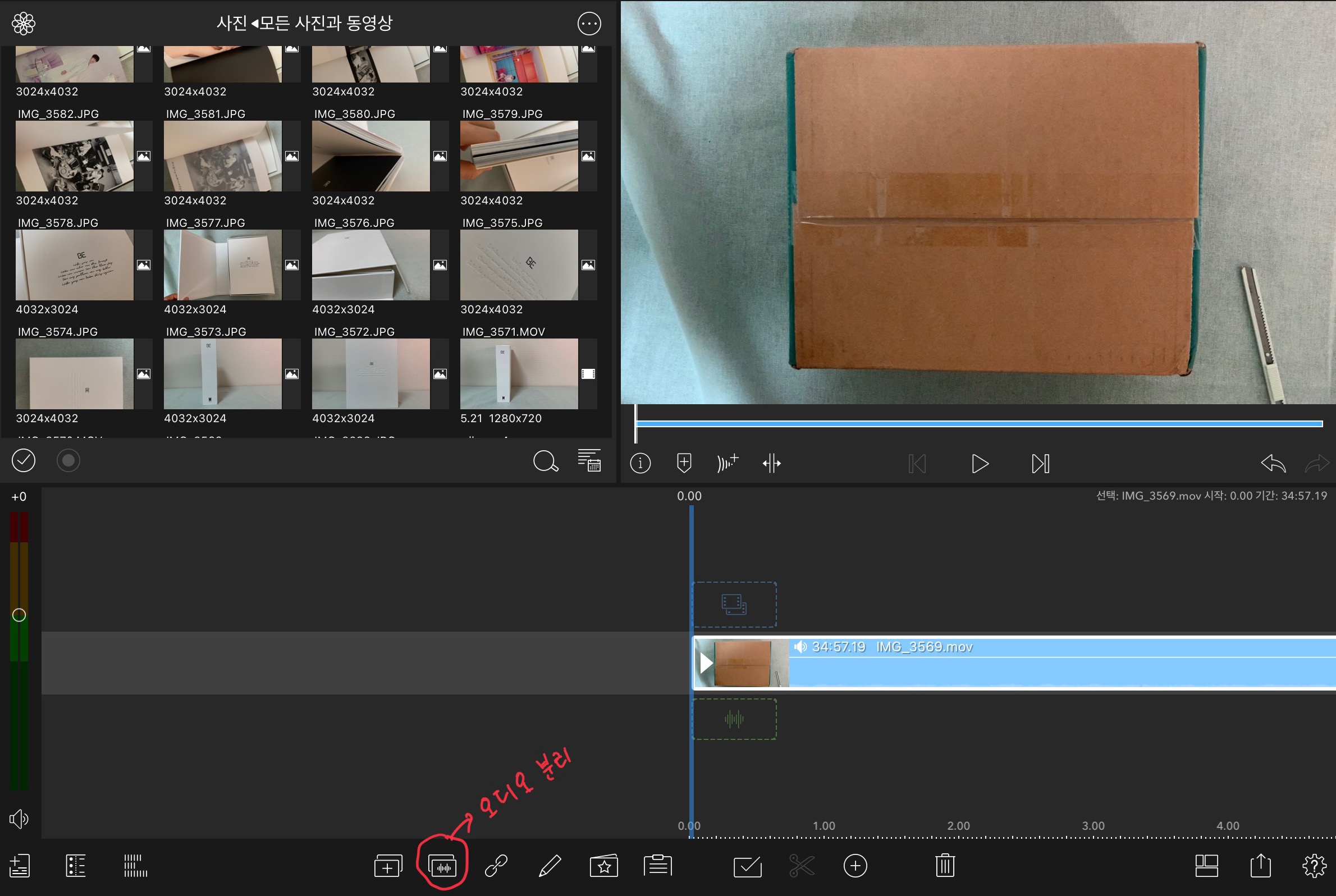Viewport: 1336px width, 896px height.
Task: Click the add marker icon under preview
Action: click(684, 463)
